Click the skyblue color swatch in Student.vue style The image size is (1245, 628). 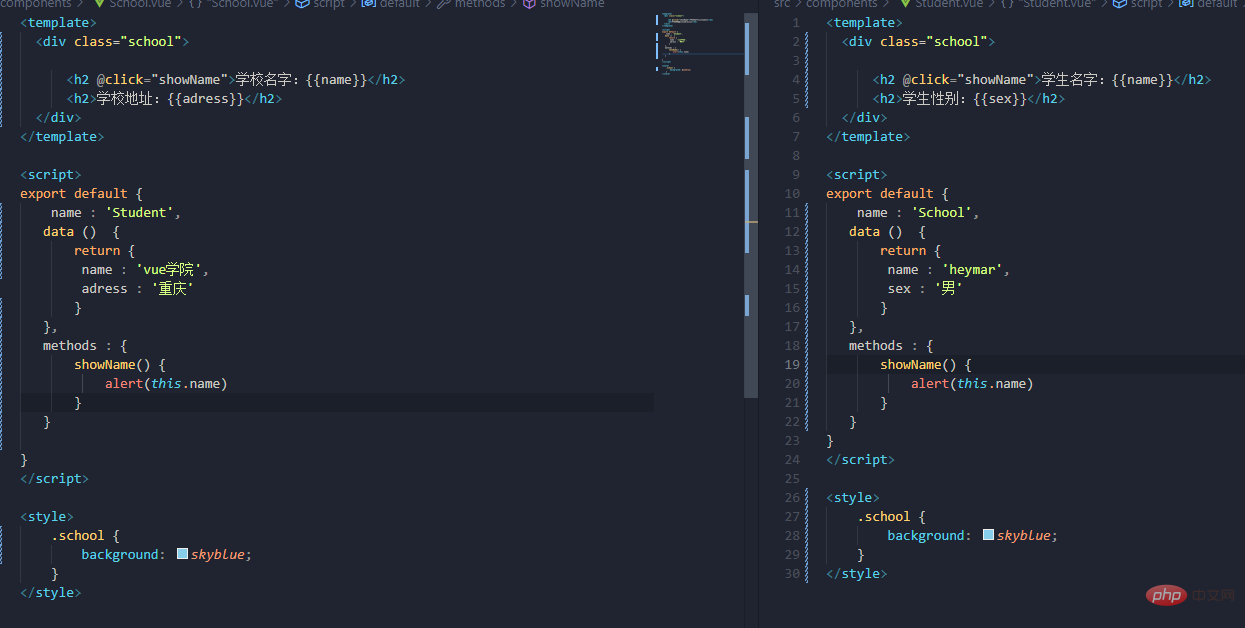(x=988, y=535)
